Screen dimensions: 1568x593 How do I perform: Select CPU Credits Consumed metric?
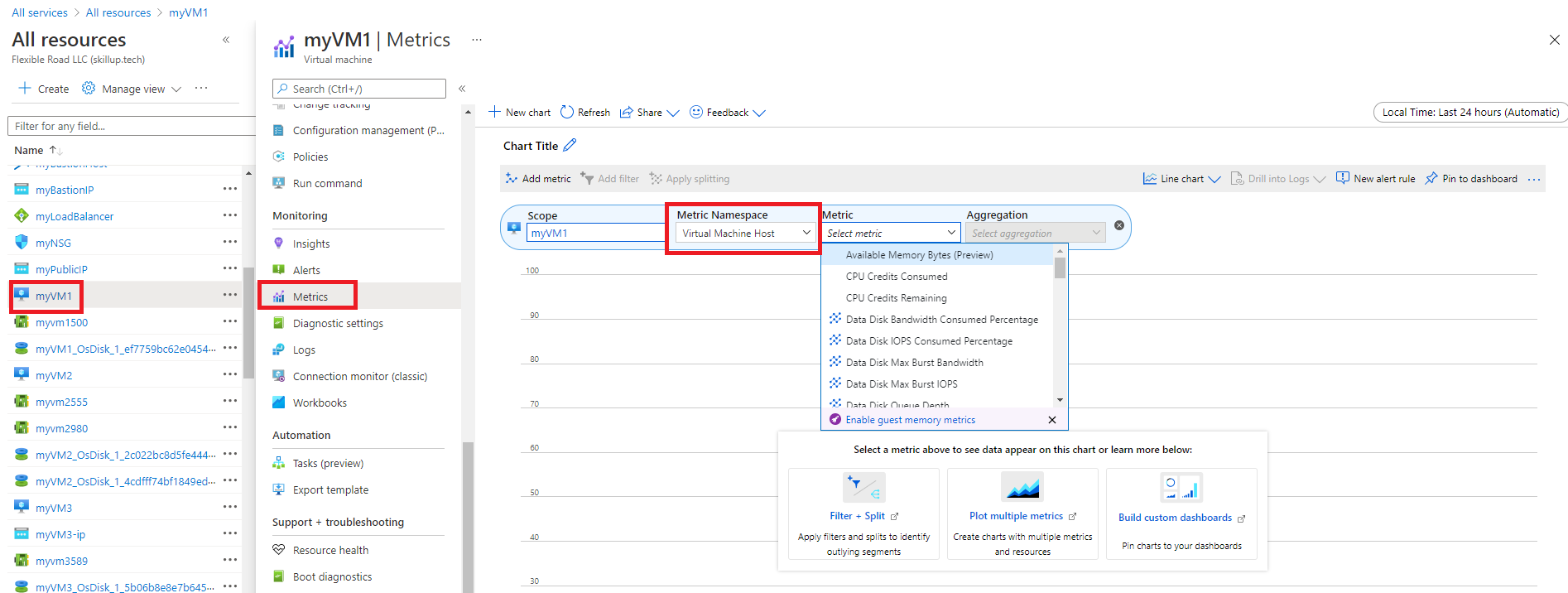click(937, 277)
